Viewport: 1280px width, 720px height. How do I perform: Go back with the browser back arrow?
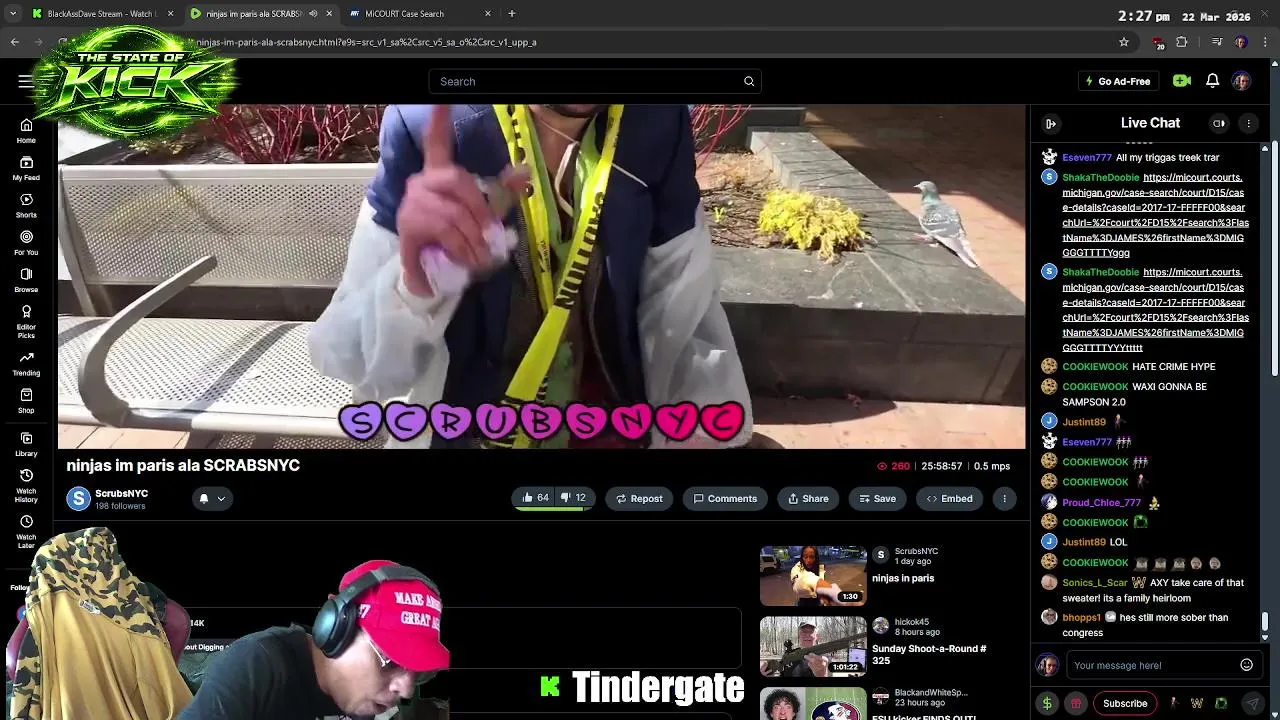[x=14, y=42]
